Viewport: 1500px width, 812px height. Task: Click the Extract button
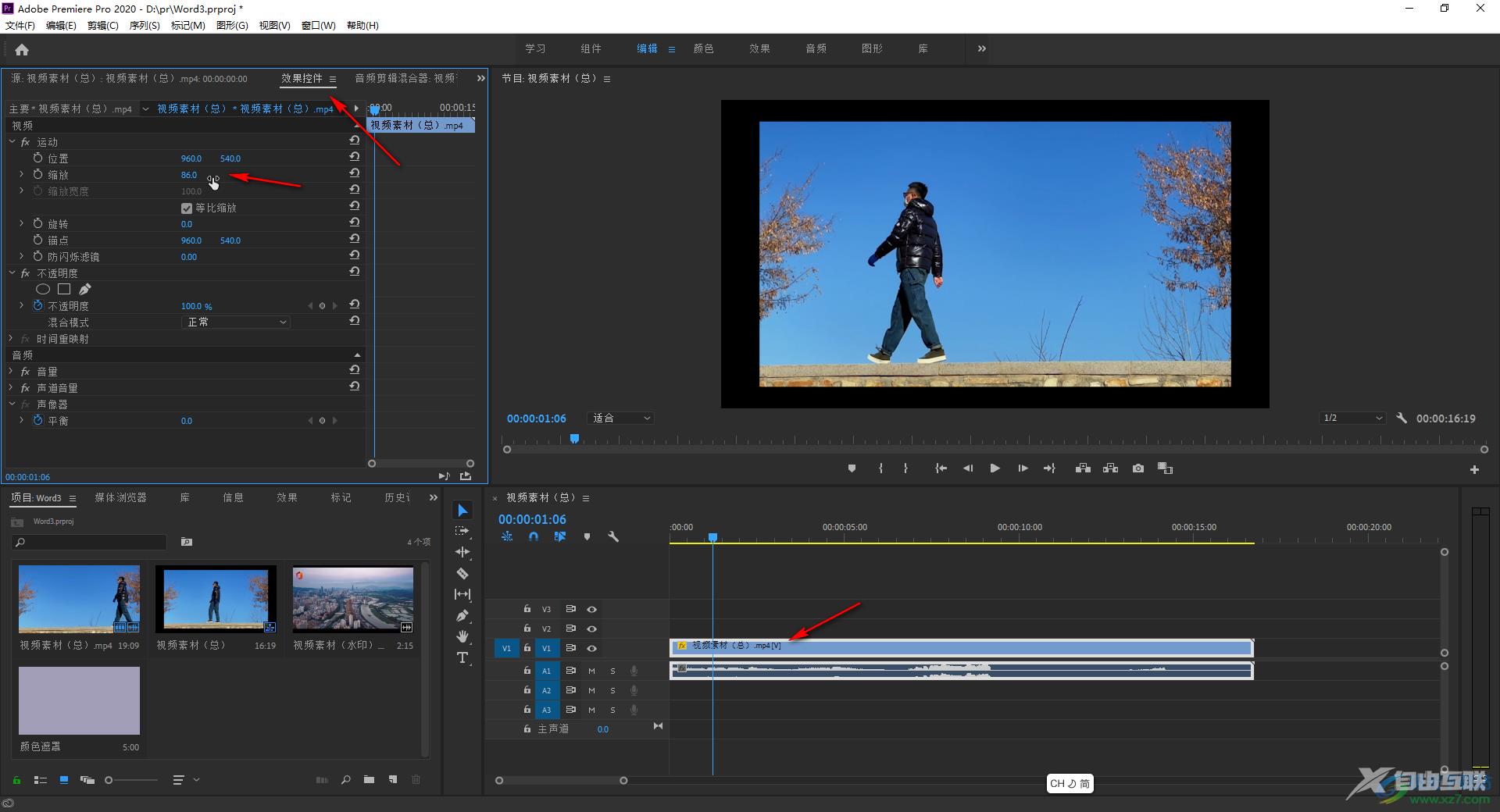tap(1110, 468)
